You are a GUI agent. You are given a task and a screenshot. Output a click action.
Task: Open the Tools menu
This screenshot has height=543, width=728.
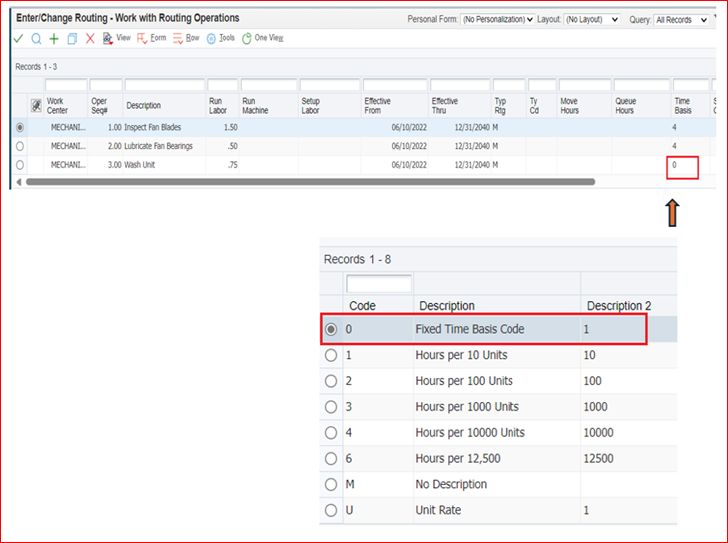pos(221,38)
